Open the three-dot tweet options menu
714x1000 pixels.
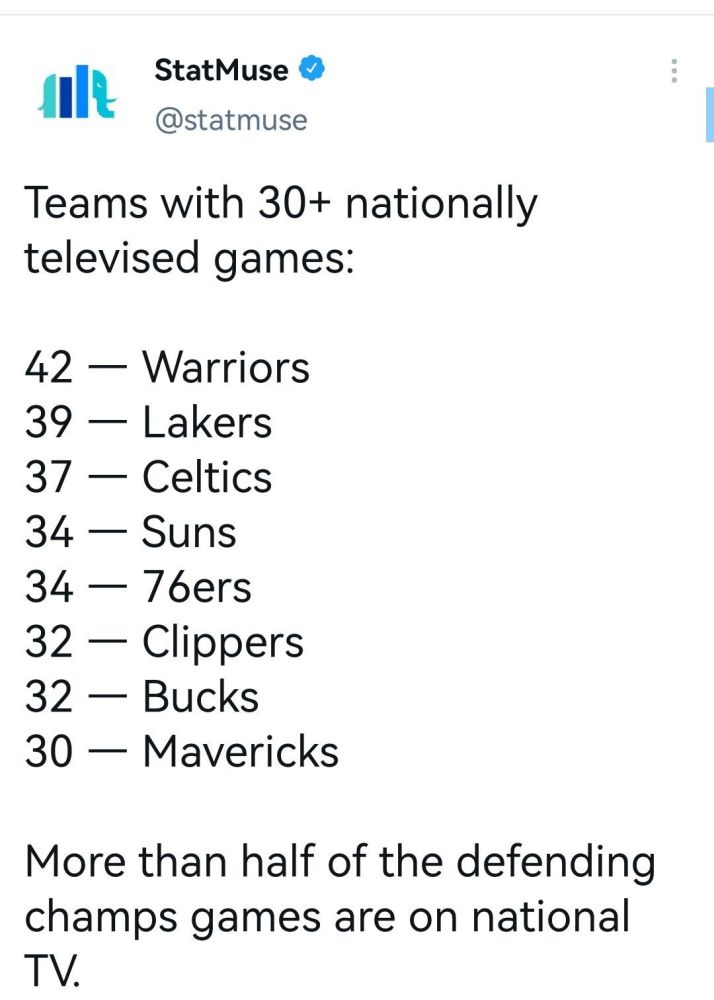tap(674, 71)
